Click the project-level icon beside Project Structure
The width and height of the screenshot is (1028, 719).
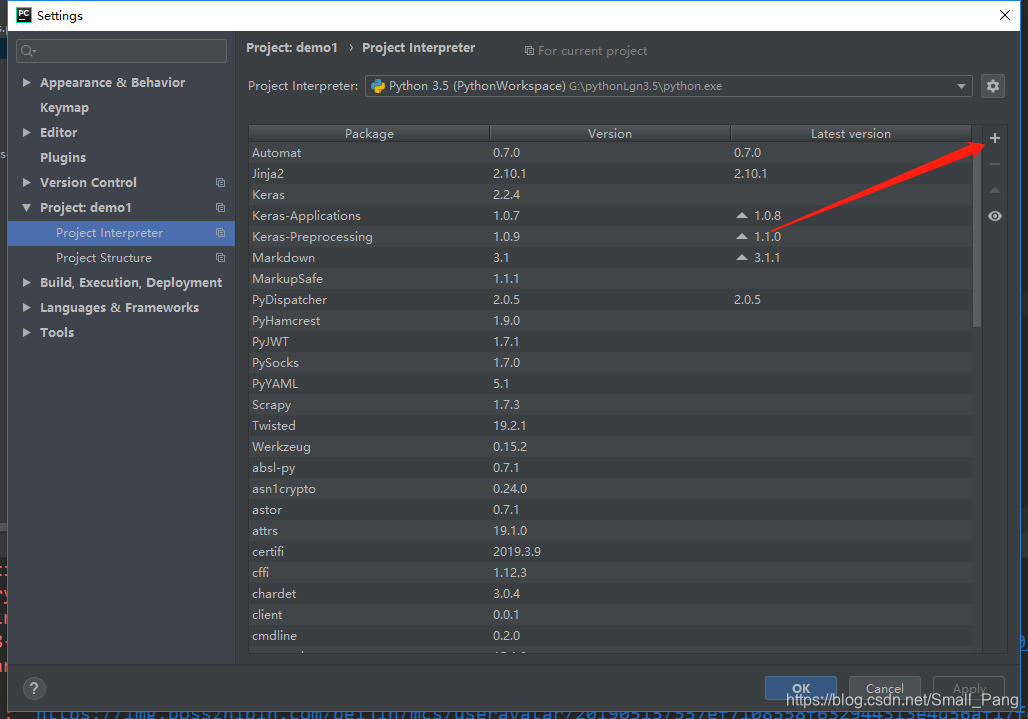tap(220, 258)
